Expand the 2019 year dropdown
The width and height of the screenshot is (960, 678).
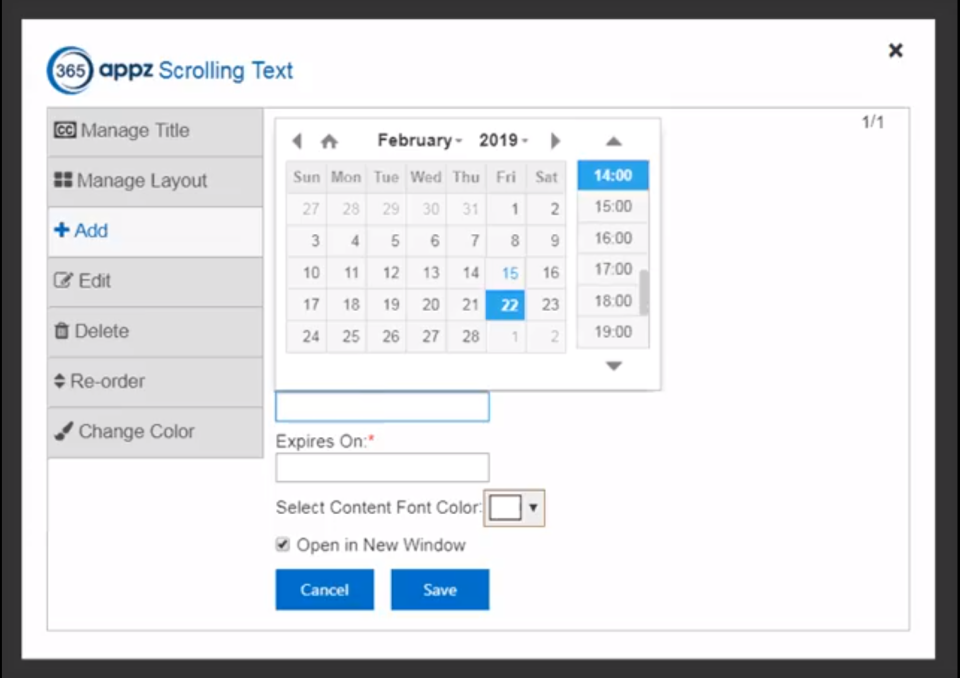[504, 141]
